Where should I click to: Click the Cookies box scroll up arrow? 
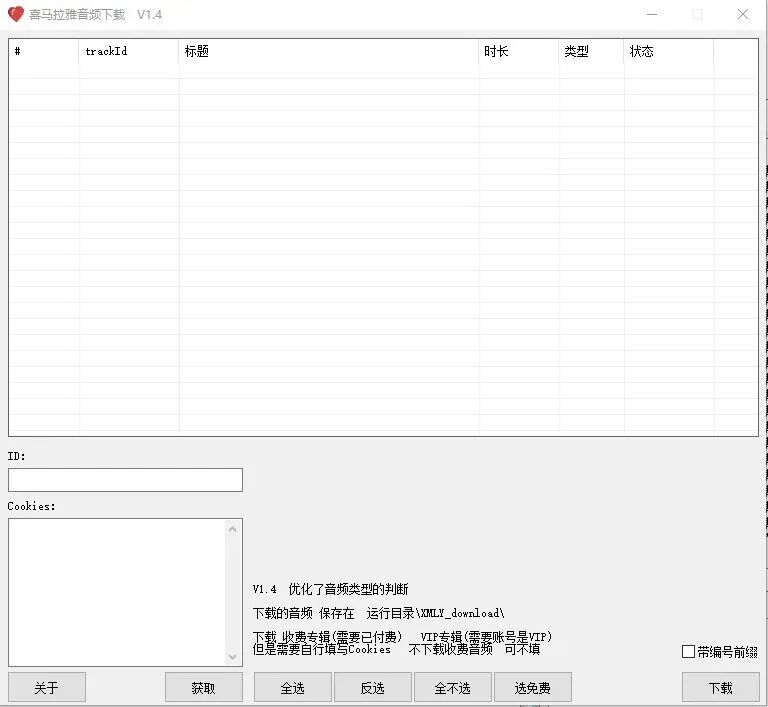(x=233, y=529)
